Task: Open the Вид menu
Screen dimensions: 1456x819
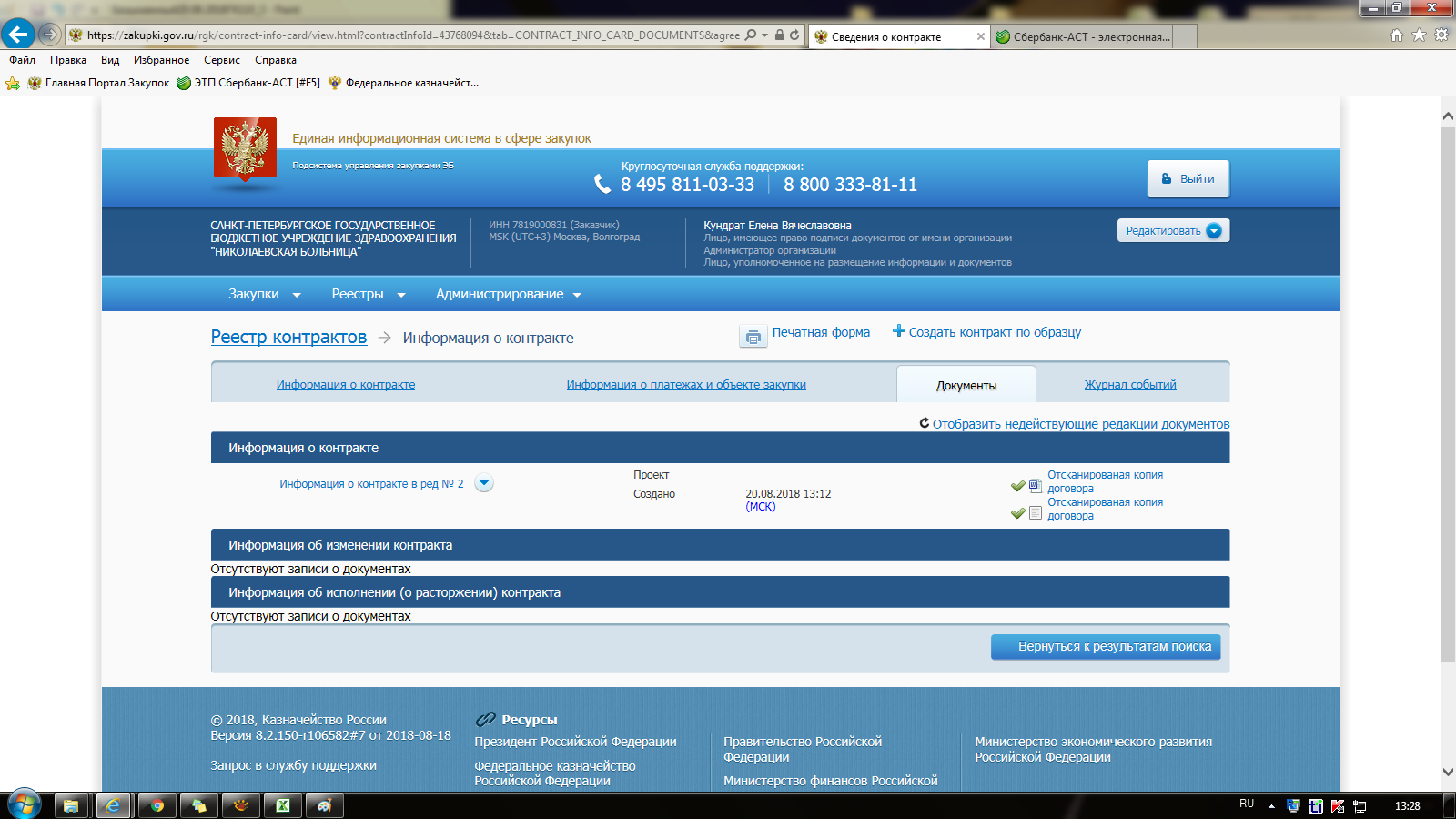Action: coord(110,60)
